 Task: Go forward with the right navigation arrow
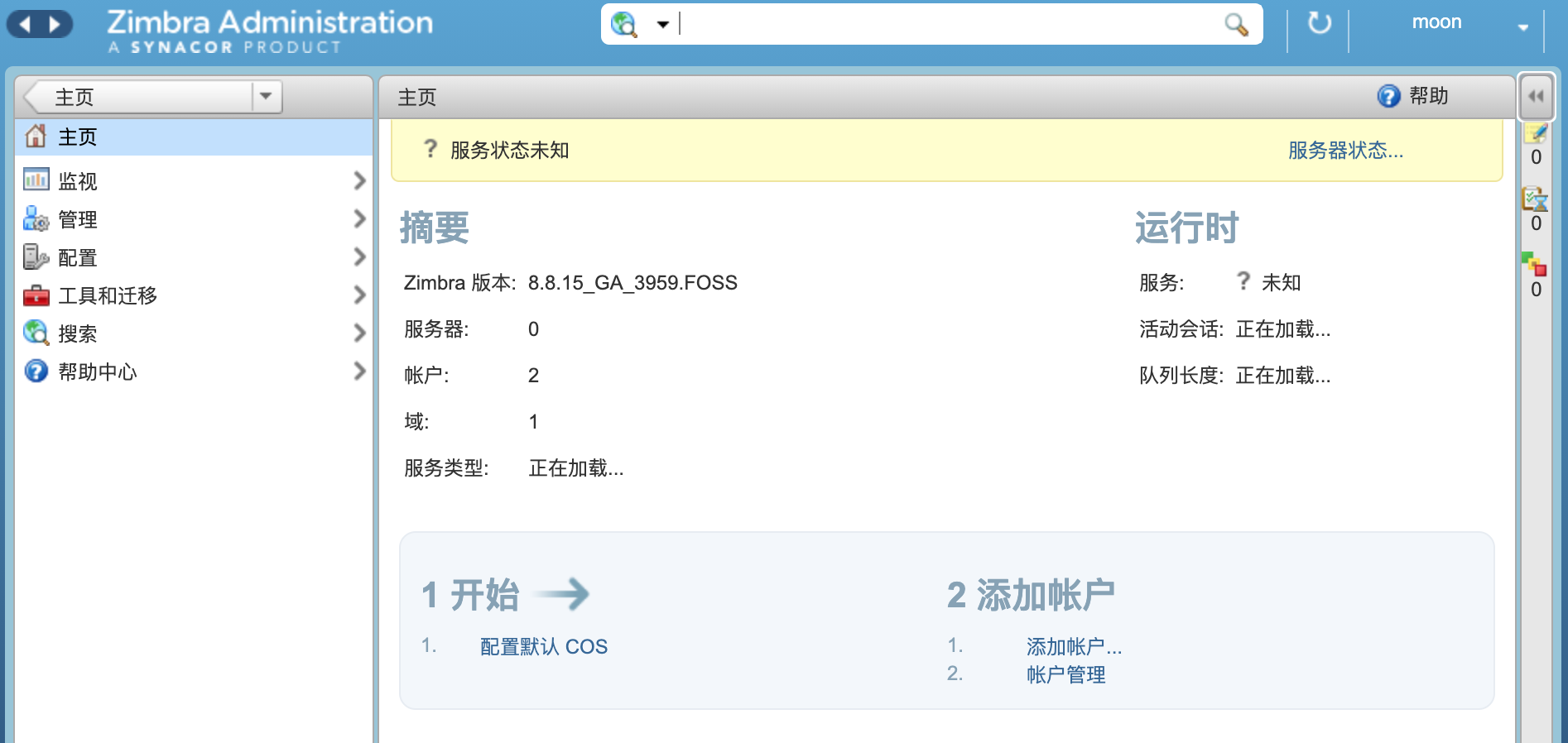click(55, 24)
